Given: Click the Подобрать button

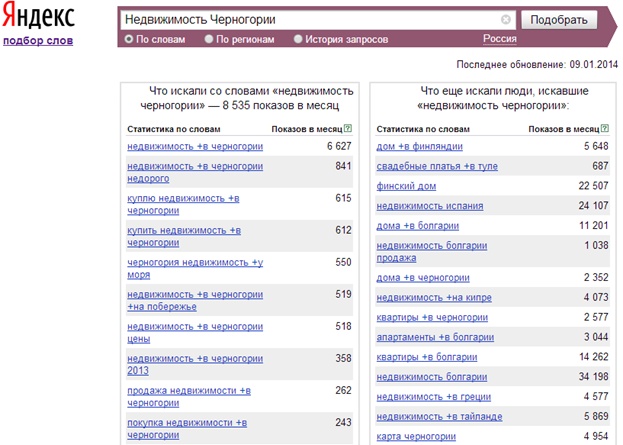Looking at the screenshot, I should (559, 20).
